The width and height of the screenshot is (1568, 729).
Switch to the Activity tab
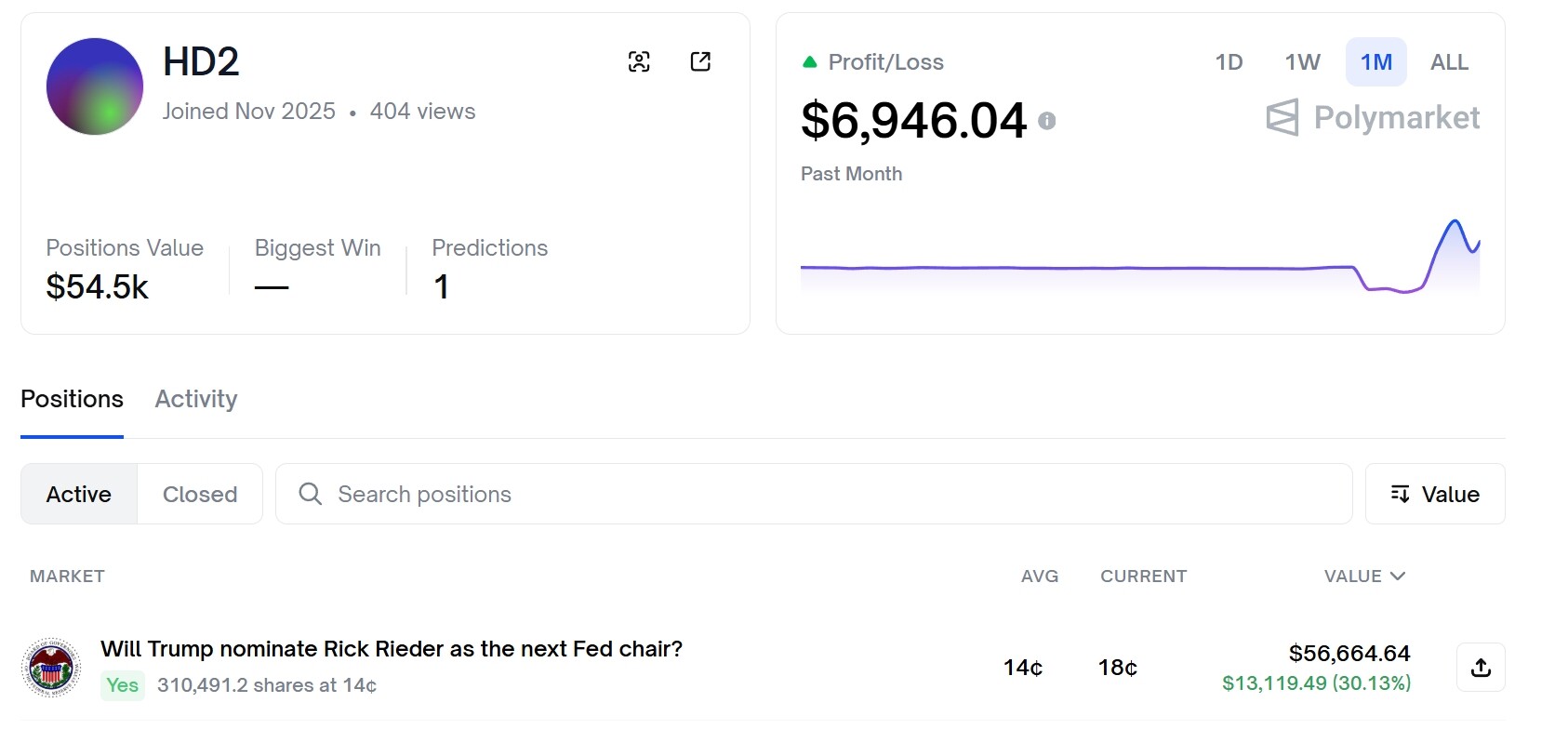coord(196,399)
